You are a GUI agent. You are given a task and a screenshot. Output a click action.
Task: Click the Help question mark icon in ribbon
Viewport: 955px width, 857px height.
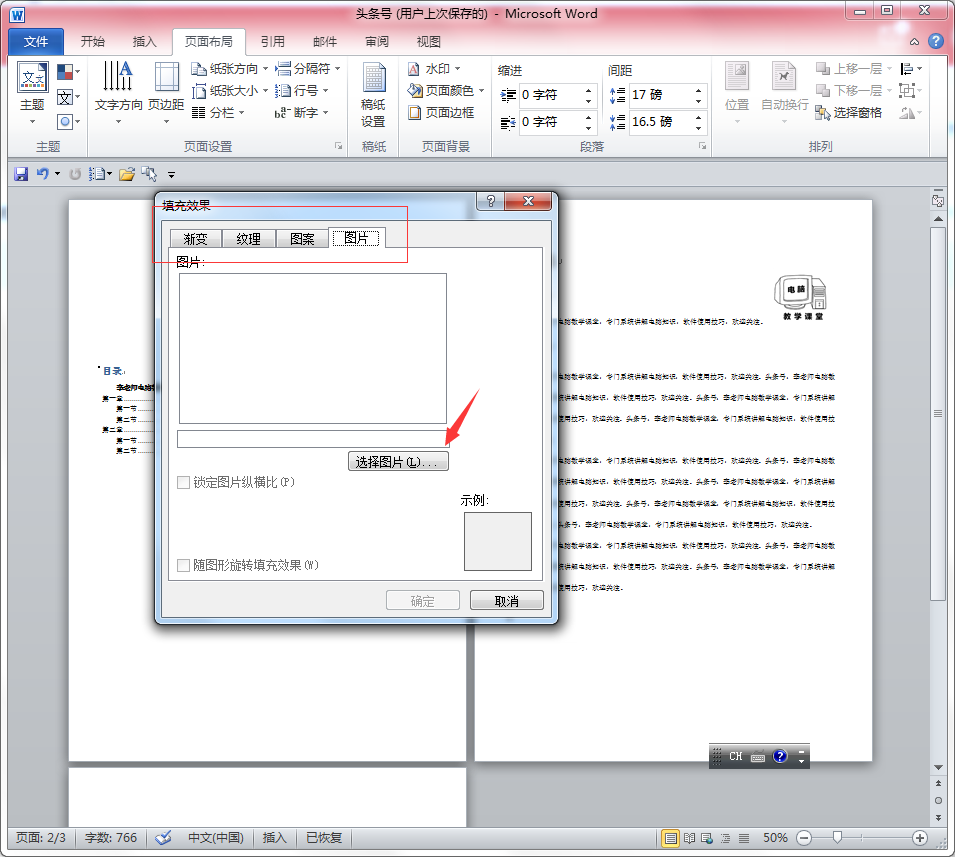pos(935,41)
